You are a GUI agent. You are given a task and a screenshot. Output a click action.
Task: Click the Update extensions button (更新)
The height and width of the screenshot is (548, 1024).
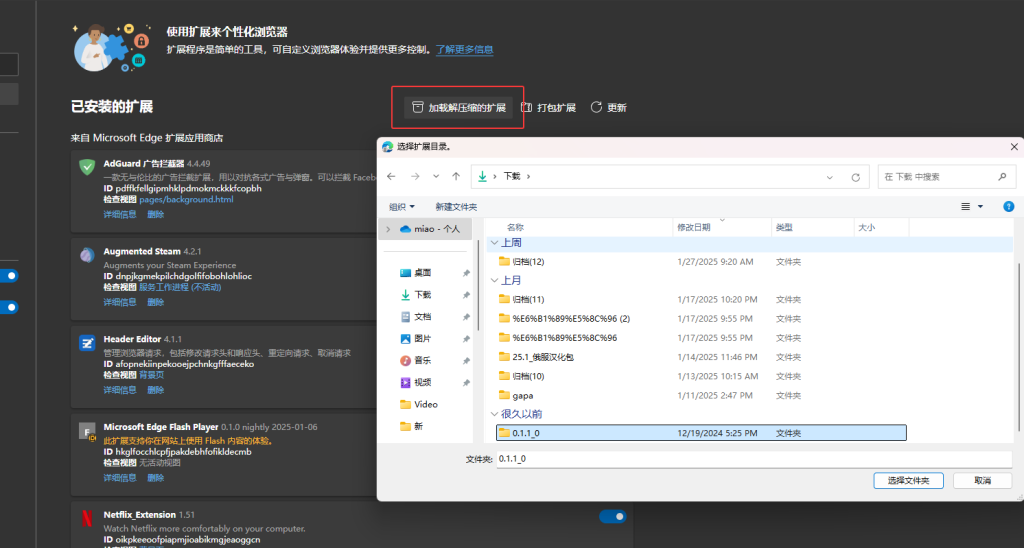click(x=609, y=108)
